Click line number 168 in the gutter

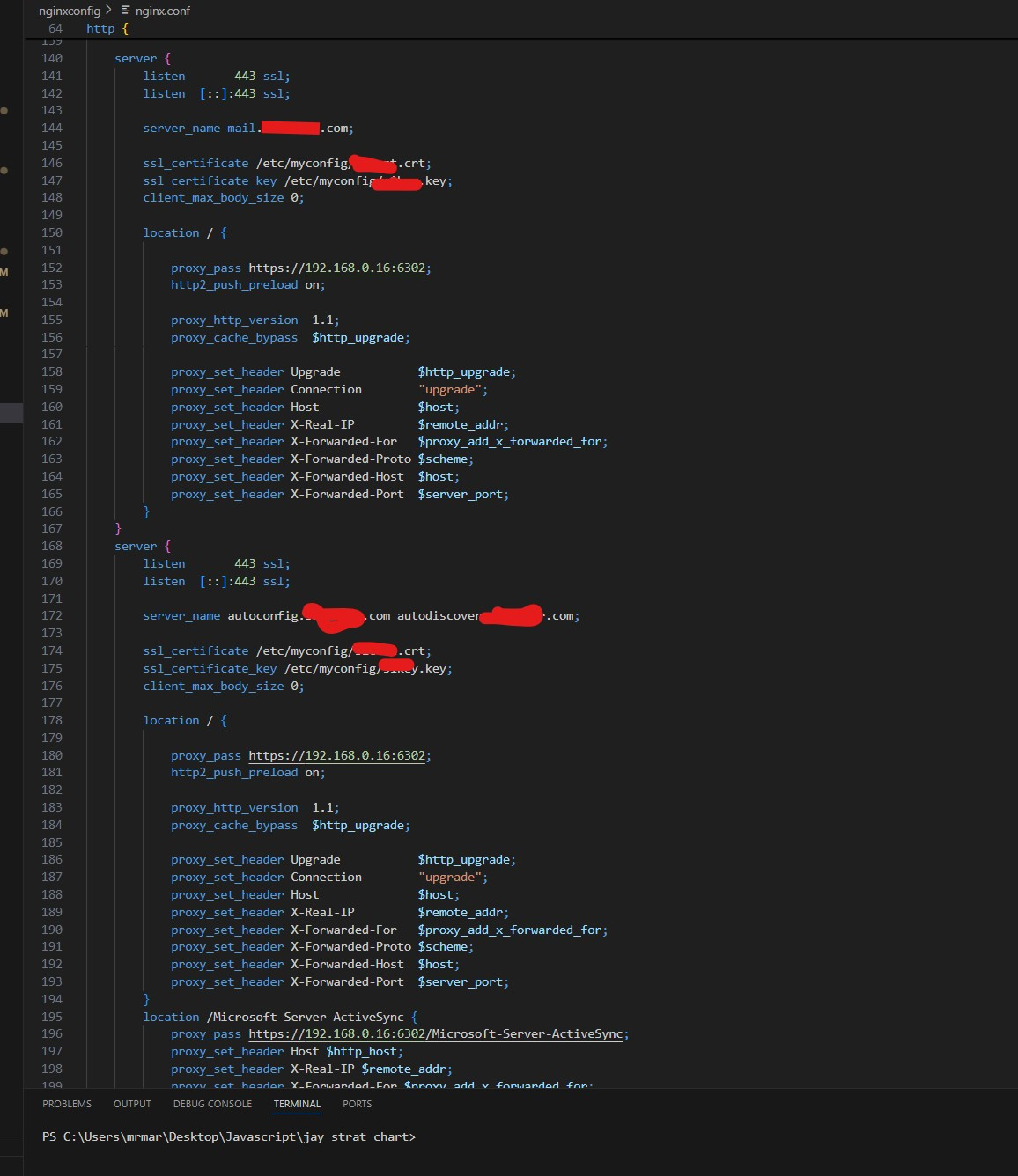(x=52, y=546)
